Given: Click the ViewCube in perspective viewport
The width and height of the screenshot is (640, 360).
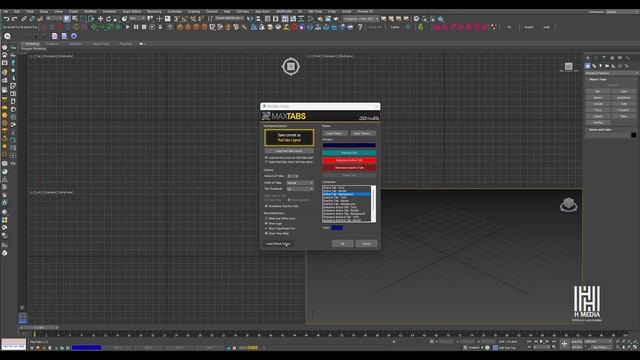Looking at the screenshot, I should [569, 204].
